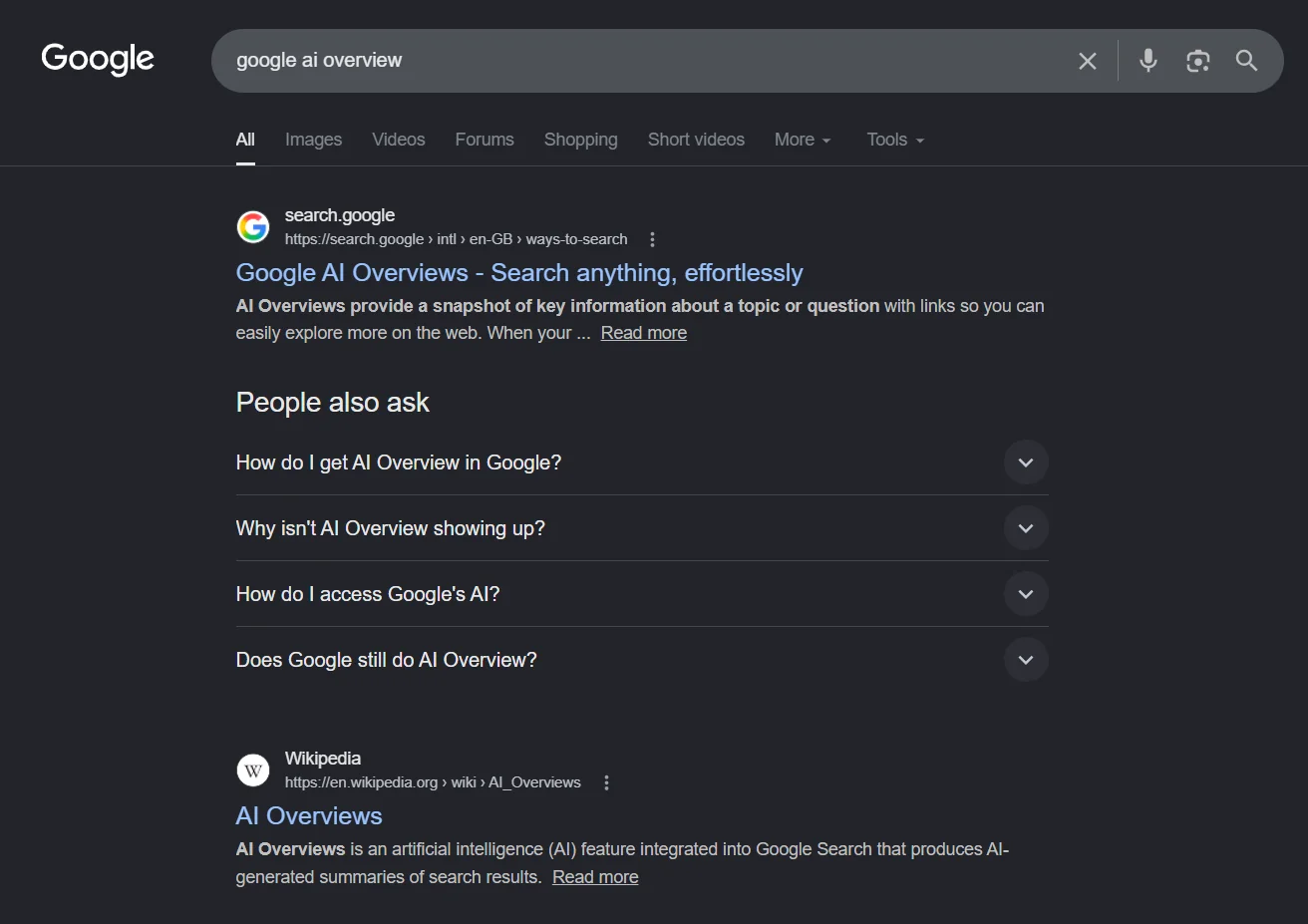Open the three-dot menu of Wikipedia result
Screen dimensions: 1308x924
pyautogui.click(x=606, y=782)
